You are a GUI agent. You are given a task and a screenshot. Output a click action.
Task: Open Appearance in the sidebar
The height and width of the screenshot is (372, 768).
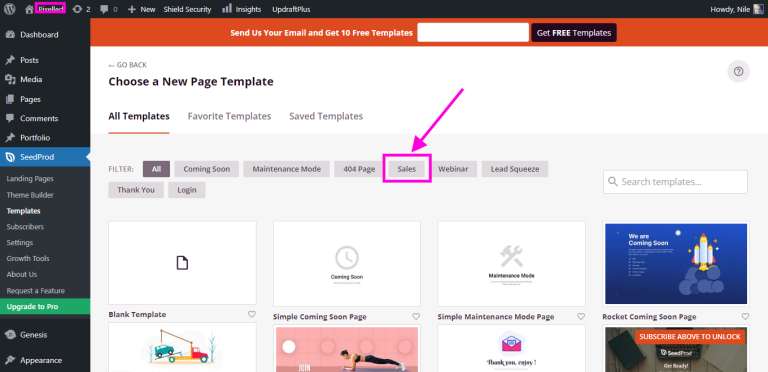41,360
